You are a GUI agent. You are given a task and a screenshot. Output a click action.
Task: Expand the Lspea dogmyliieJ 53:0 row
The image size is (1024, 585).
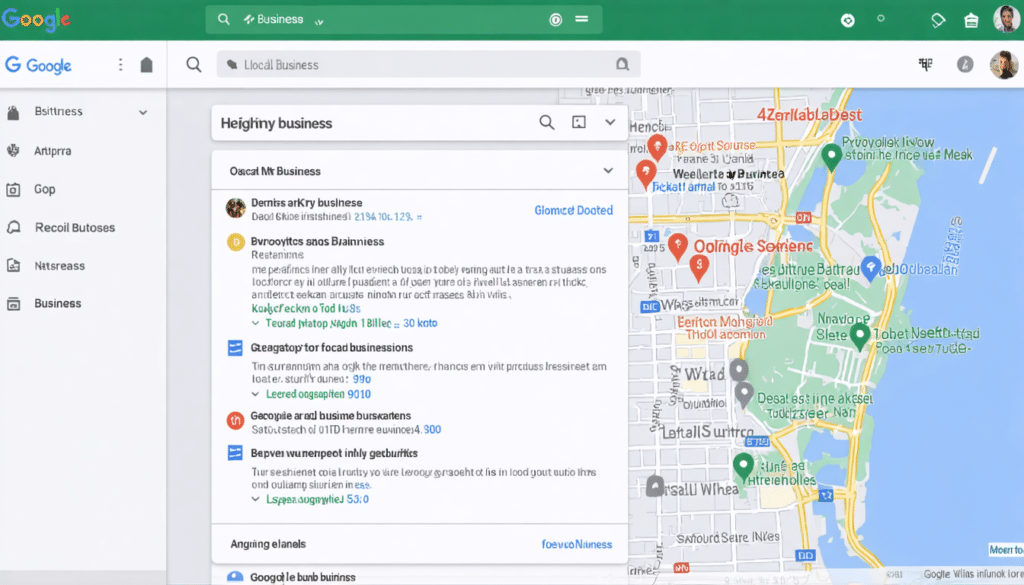[255, 499]
